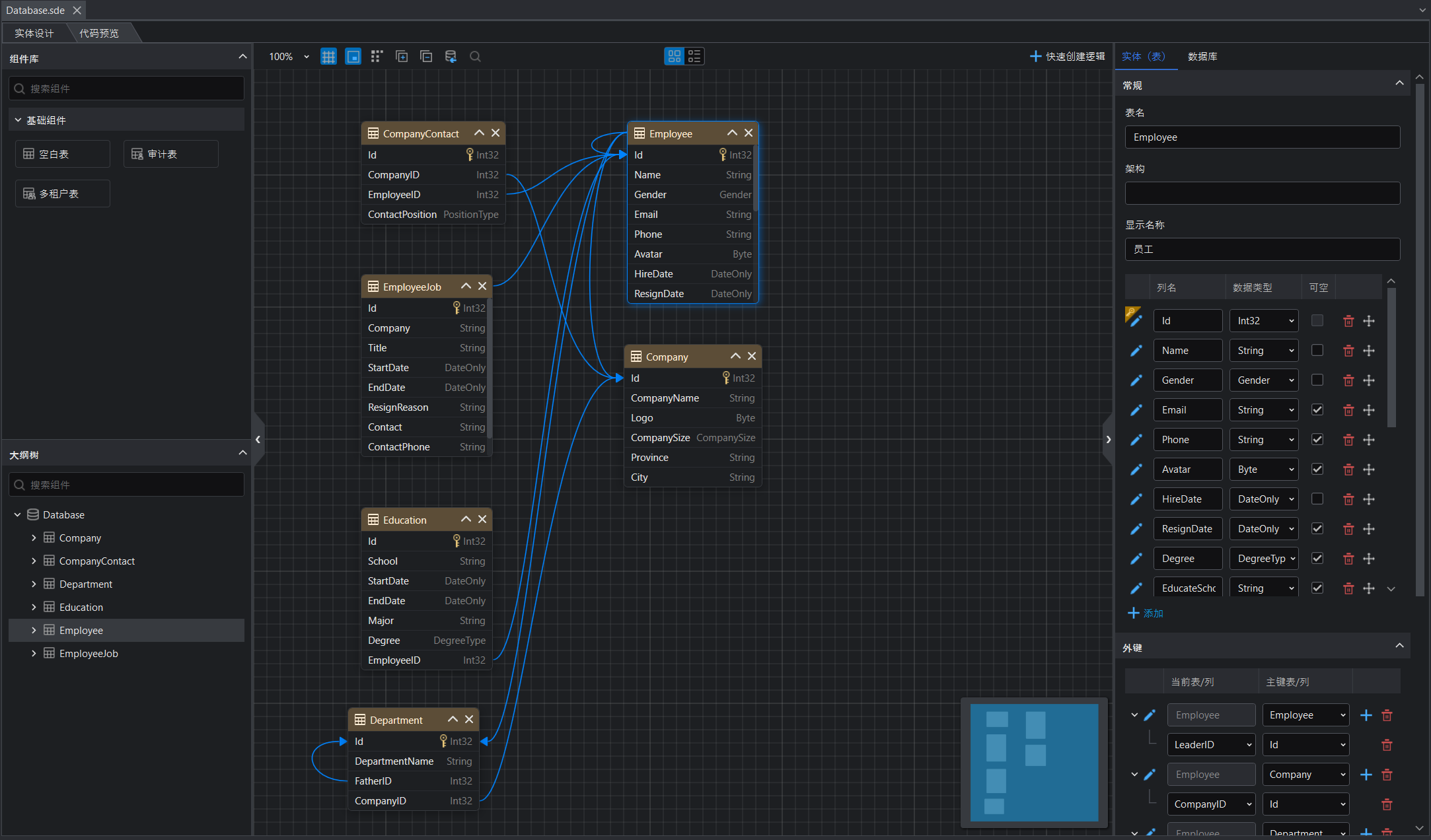The height and width of the screenshot is (840, 1431).
Task: Expand the Department node in outline tree
Action: [34, 584]
